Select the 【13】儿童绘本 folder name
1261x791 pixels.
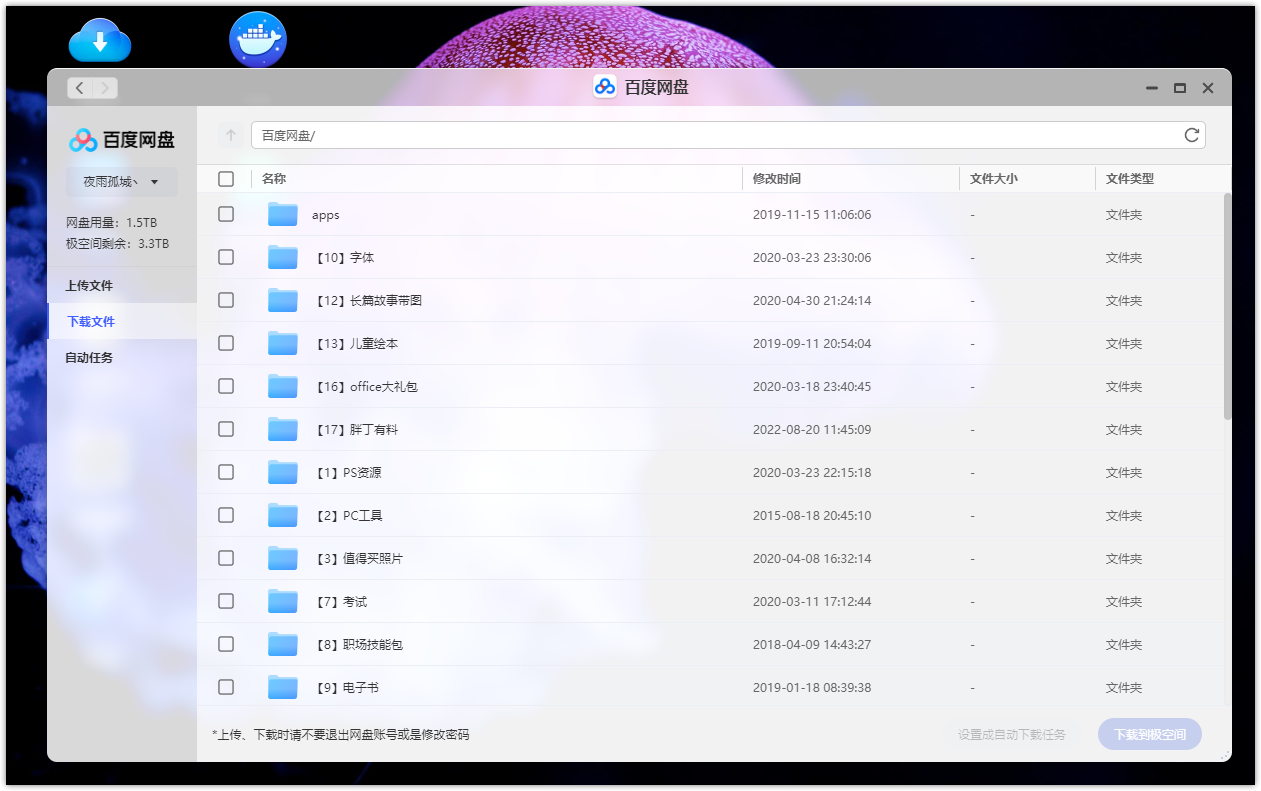pos(356,343)
